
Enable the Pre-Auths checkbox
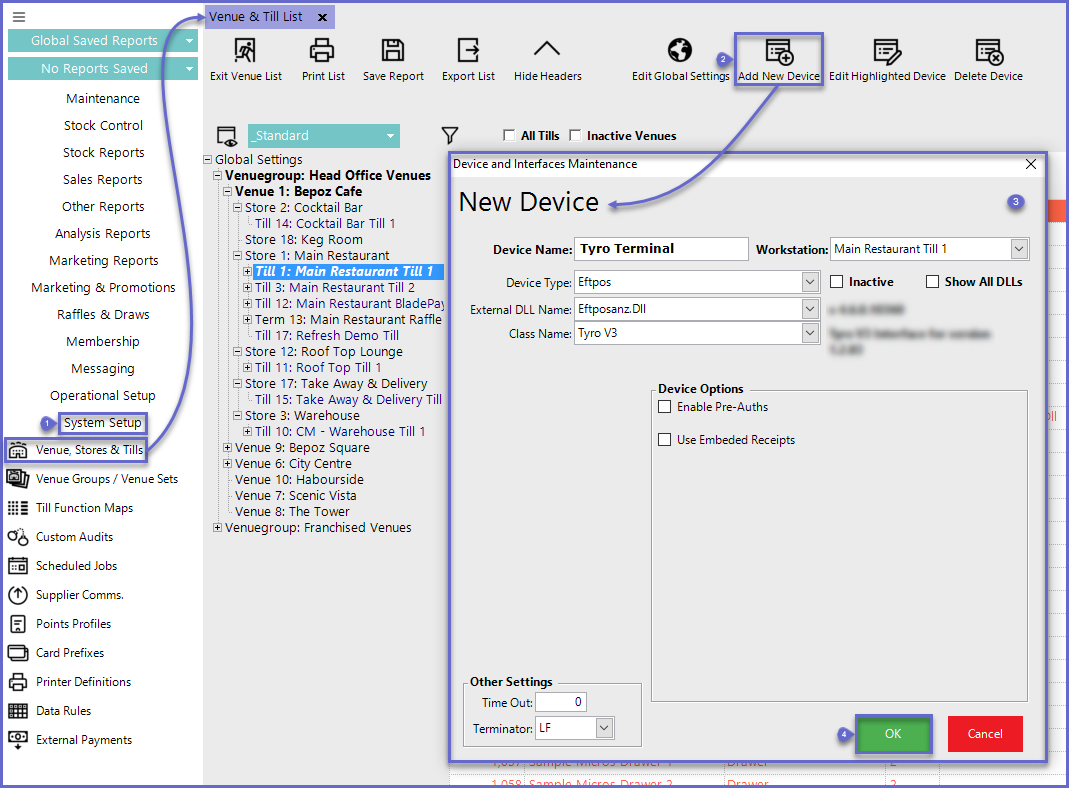tap(665, 407)
